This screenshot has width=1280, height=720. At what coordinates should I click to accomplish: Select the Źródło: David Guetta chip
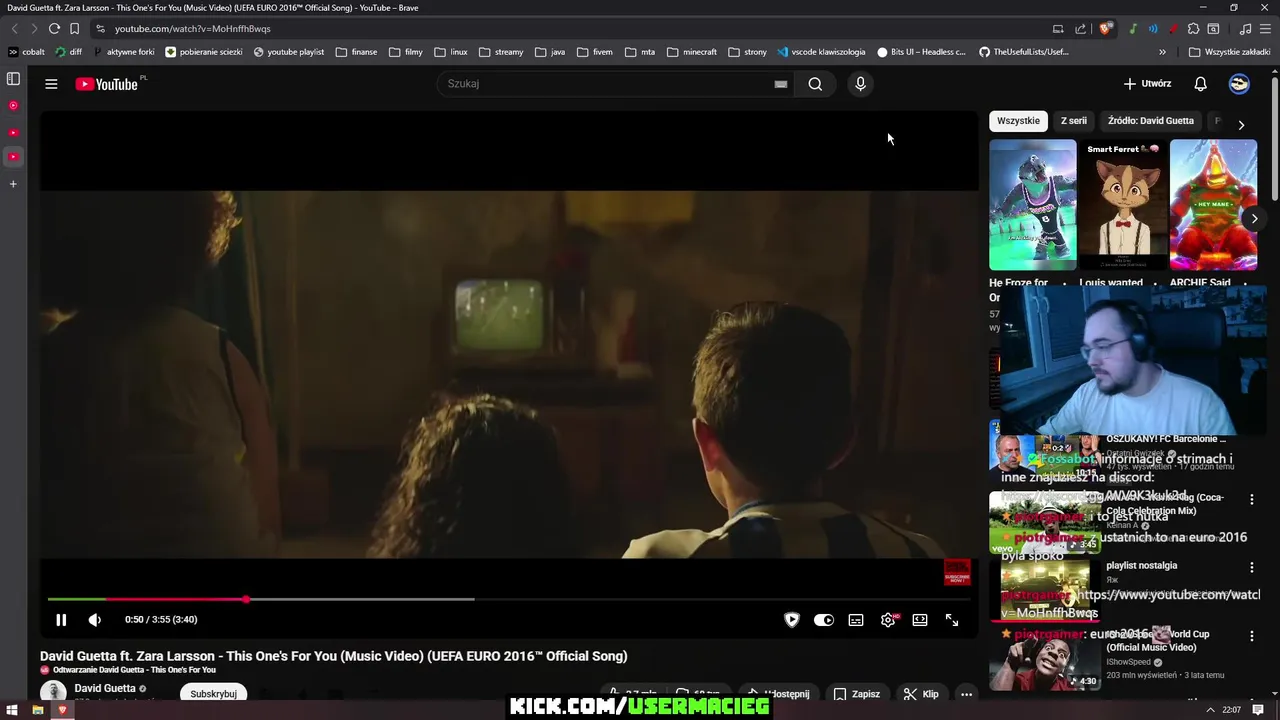point(1150,121)
